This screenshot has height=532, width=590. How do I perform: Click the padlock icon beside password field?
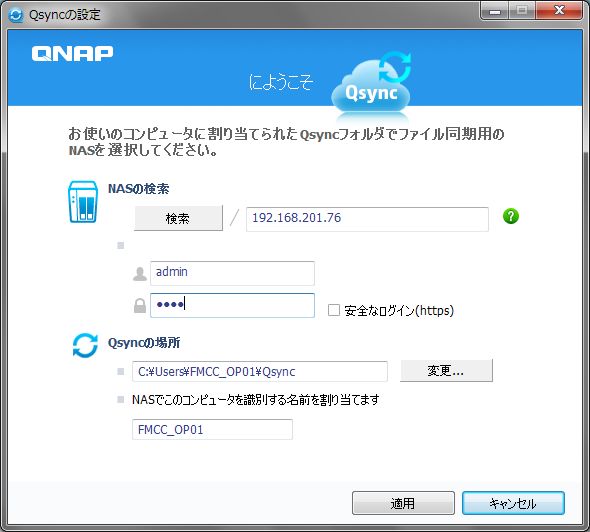140,306
